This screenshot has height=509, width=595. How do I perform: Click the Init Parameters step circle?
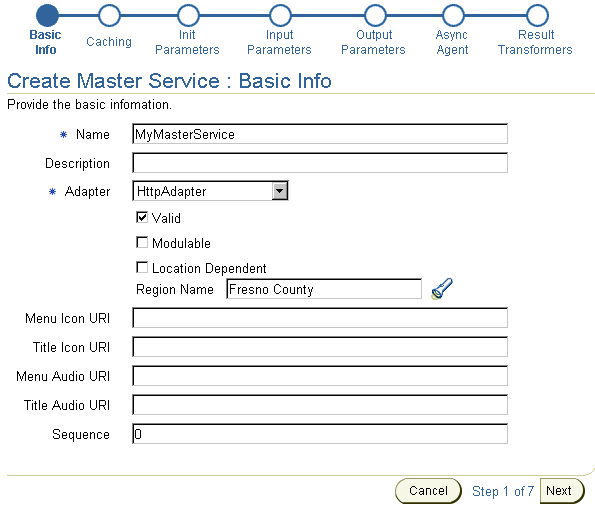[x=188, y=15]
